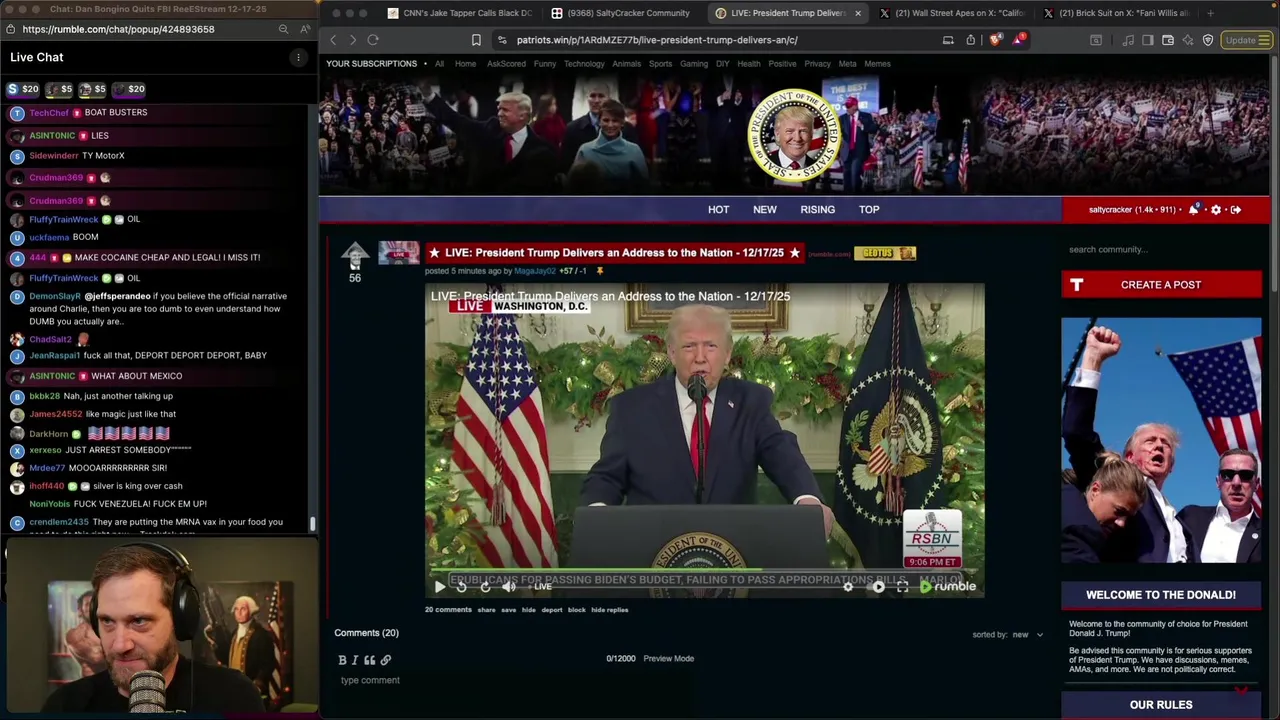Screen dimensions: 1280x720
Task: Insert a link in the comment editor
Action: click(385, 660)
